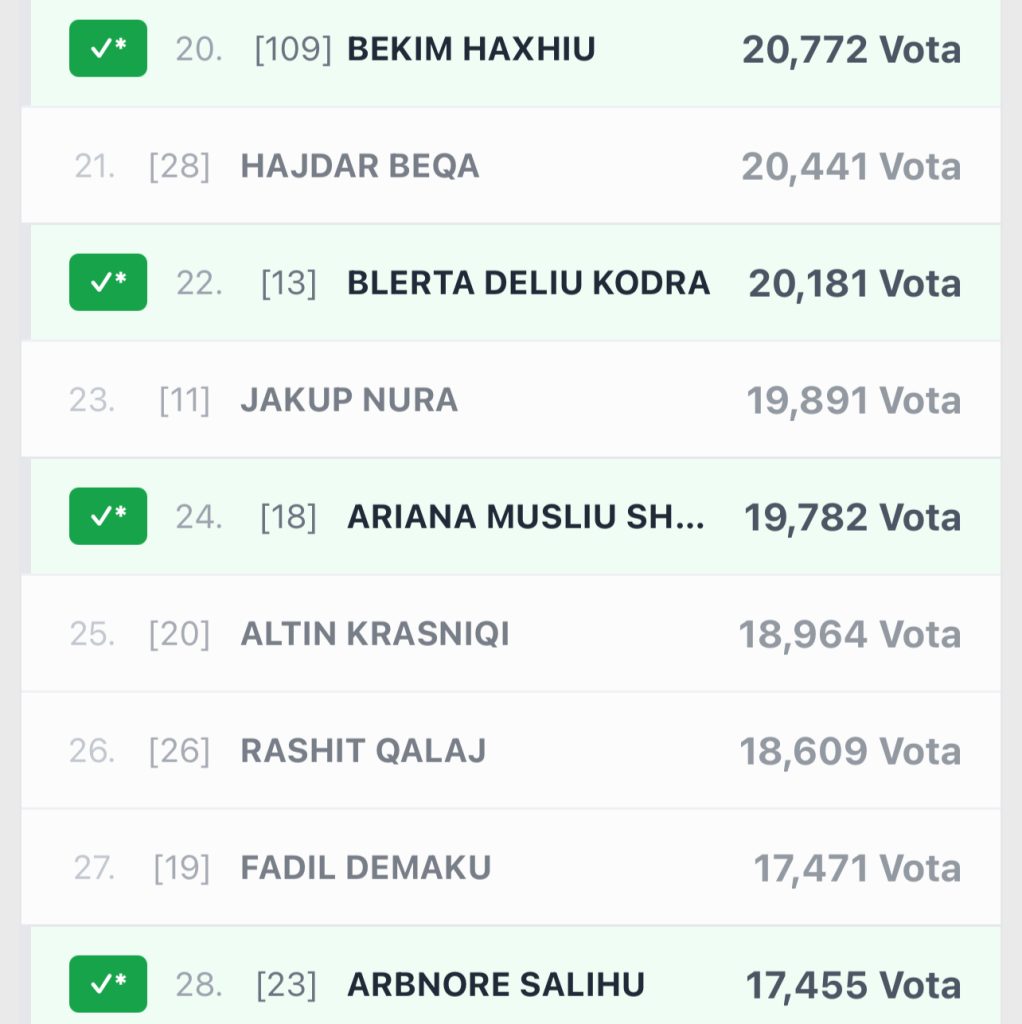Click ballot number [13] next to Blerta

(288, 283)
